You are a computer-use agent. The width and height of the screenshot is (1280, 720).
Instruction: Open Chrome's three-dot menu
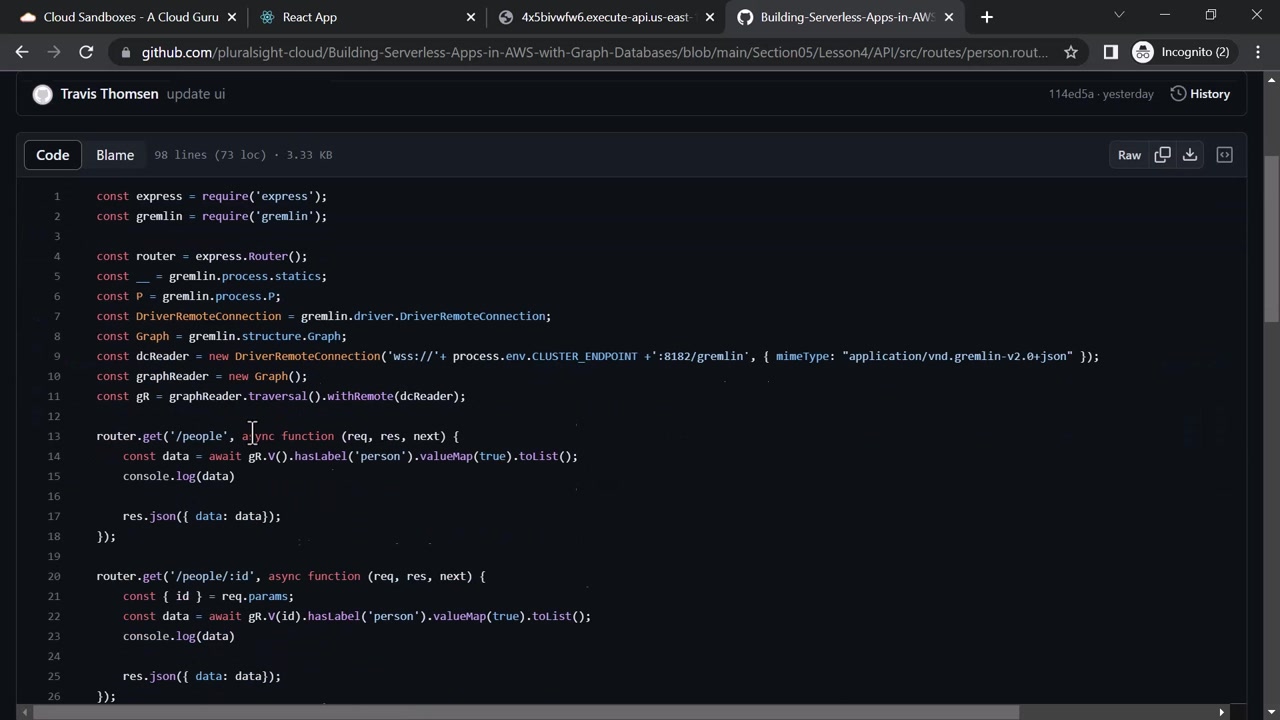click(x=1258, y=52)
